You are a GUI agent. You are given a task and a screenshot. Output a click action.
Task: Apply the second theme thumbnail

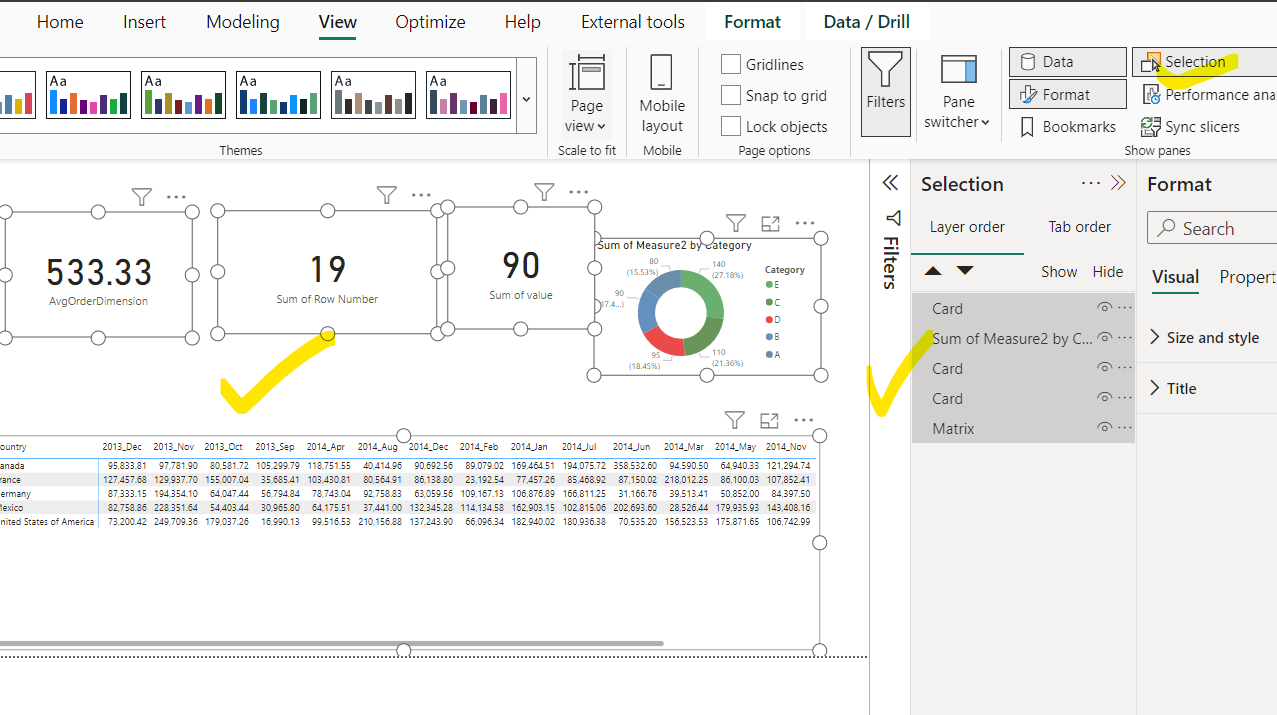click(88, 95)
